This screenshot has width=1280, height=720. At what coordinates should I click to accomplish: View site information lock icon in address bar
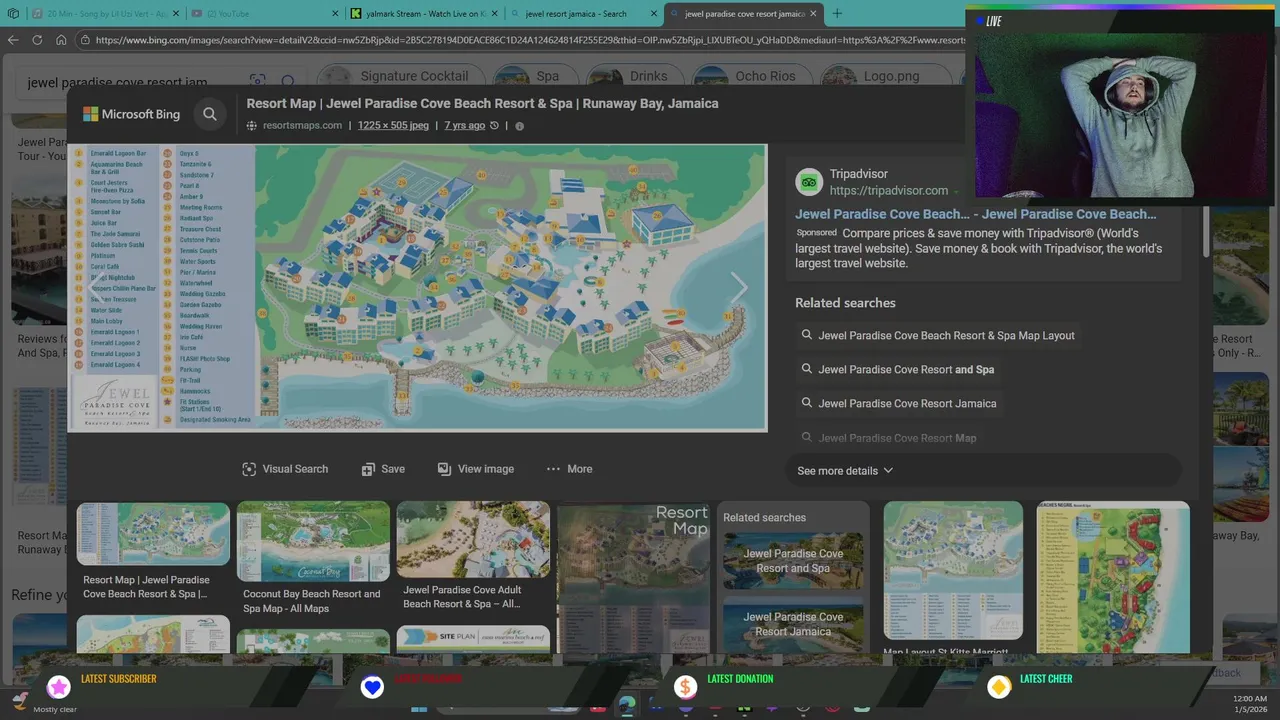[x=87, y=40]
